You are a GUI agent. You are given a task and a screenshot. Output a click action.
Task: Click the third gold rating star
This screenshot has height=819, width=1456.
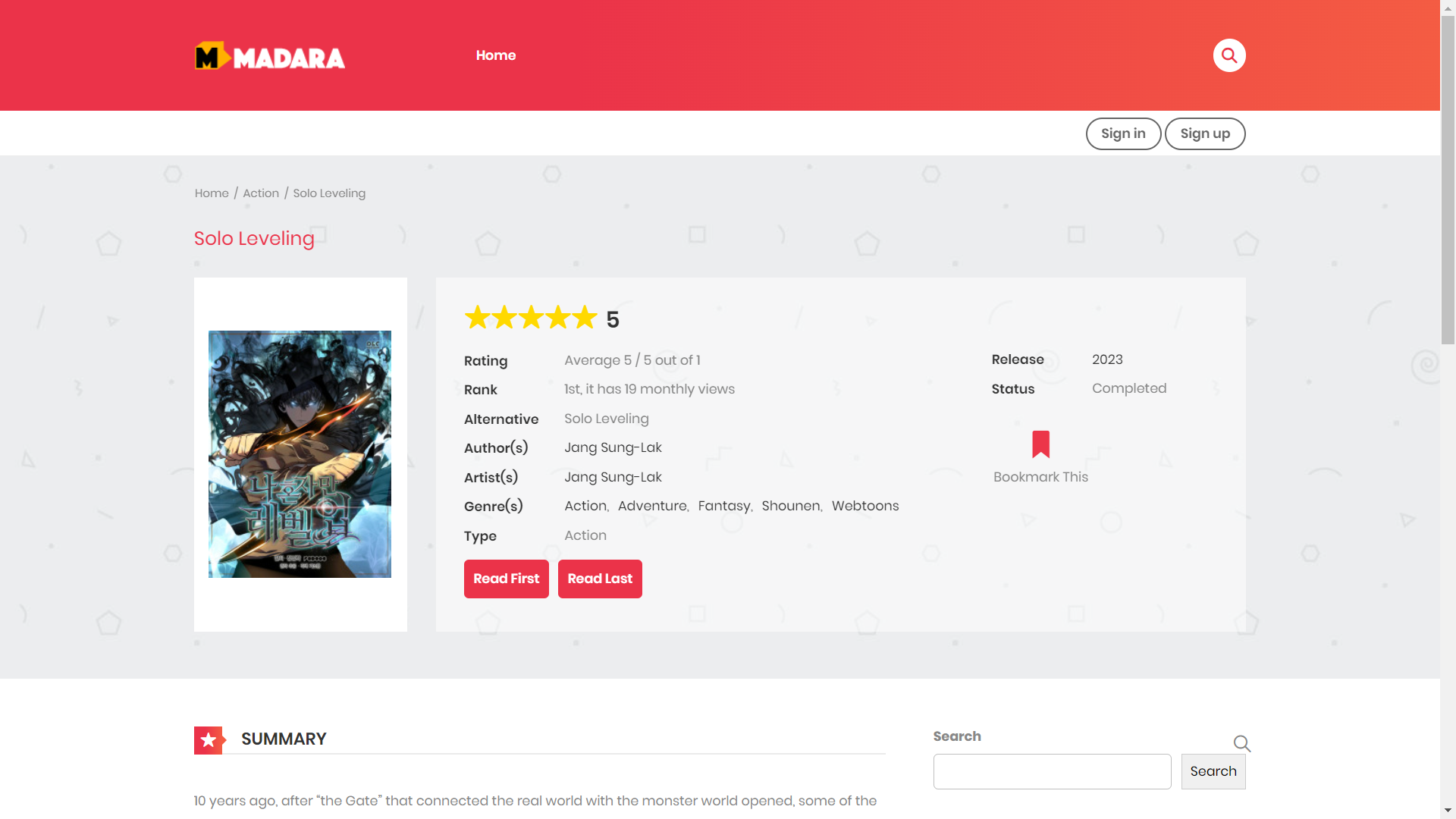(x=531, y=318)
